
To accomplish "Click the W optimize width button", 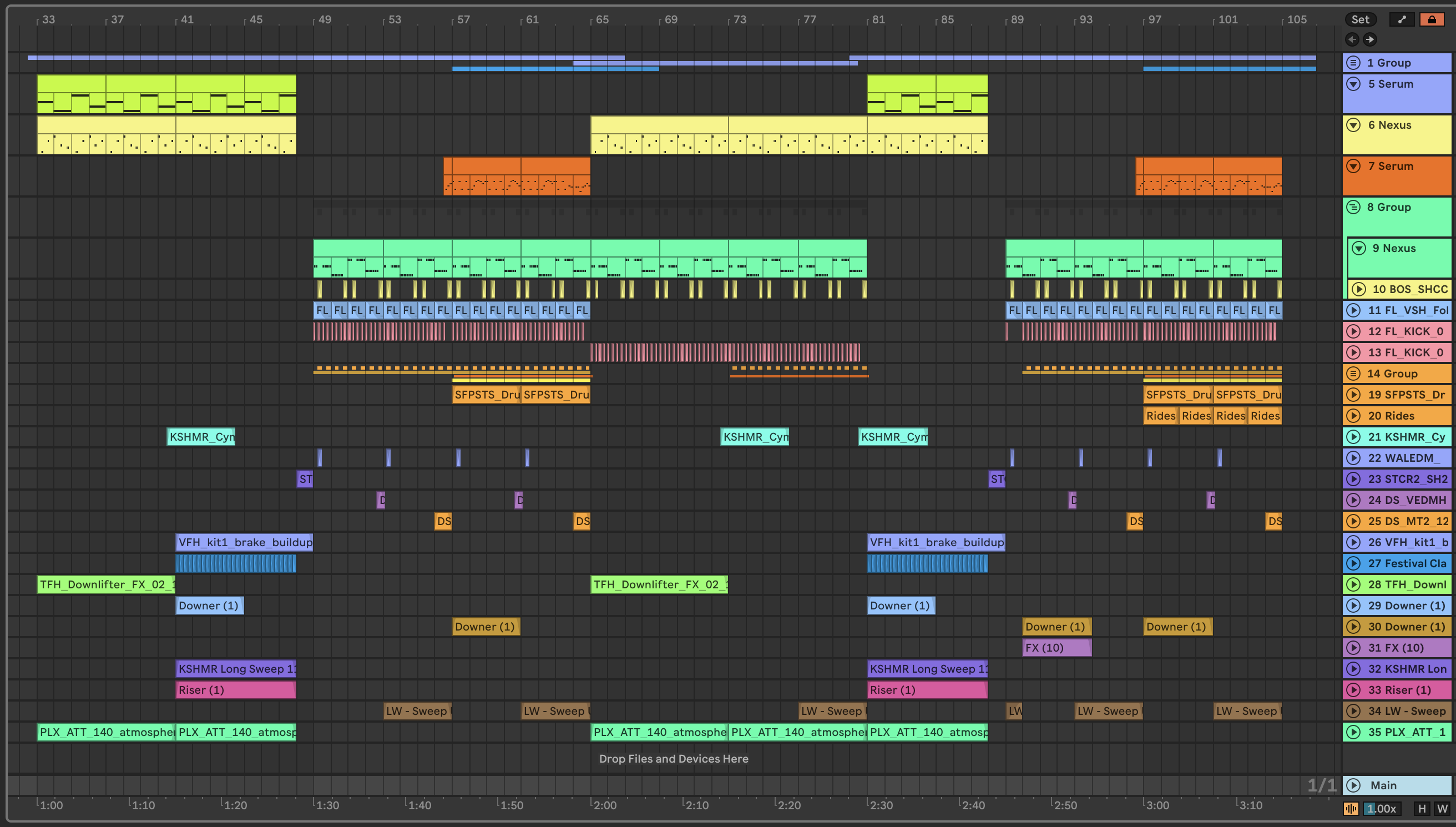I will [1442, 808].
